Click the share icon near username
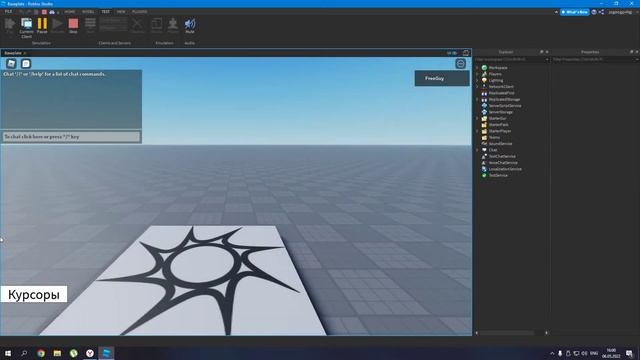This screenshot has height=360, width=640. pyautogui.click(x=601, y=12)
